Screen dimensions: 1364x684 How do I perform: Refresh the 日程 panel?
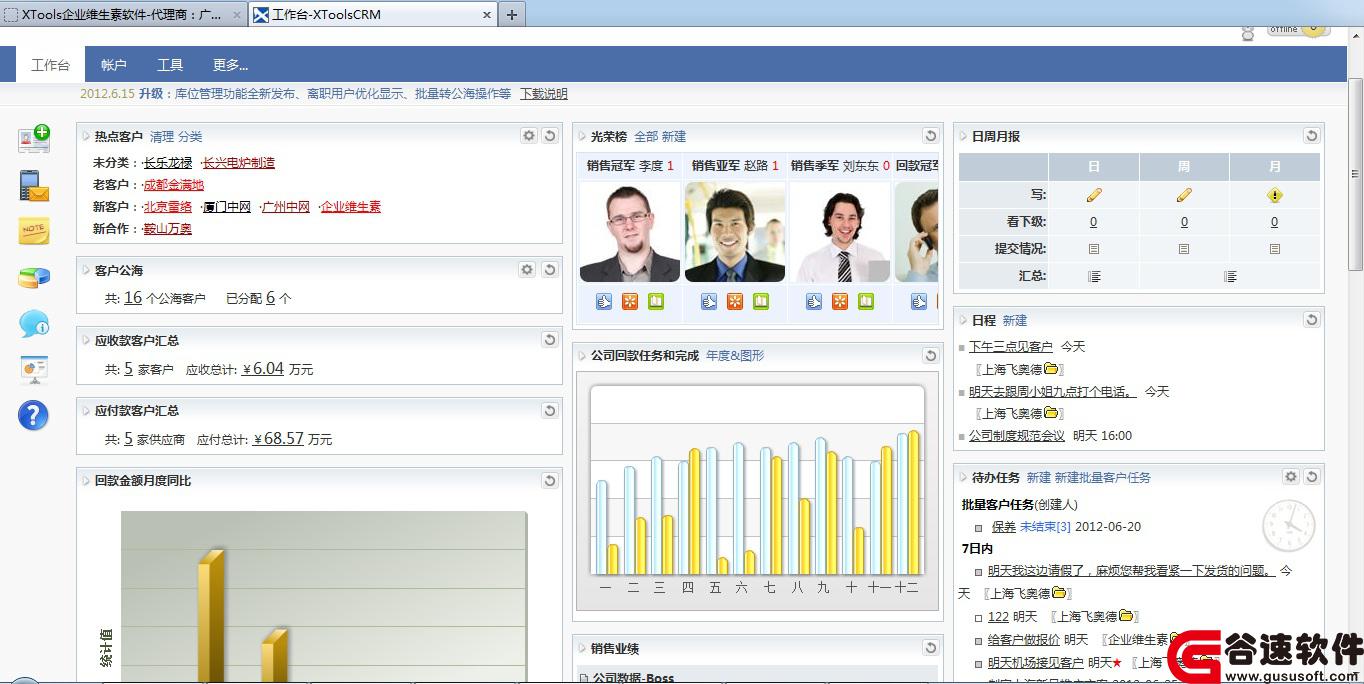(x=1311, y=320)
